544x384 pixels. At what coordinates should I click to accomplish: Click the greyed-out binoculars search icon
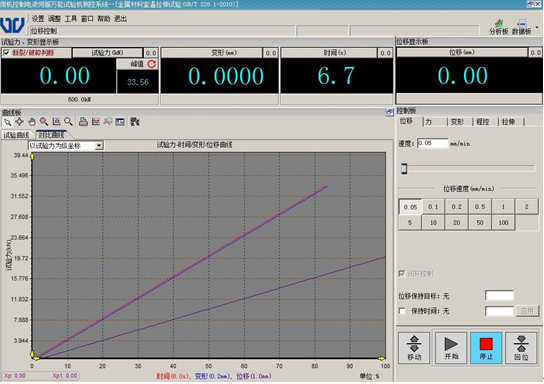[108, 122]
